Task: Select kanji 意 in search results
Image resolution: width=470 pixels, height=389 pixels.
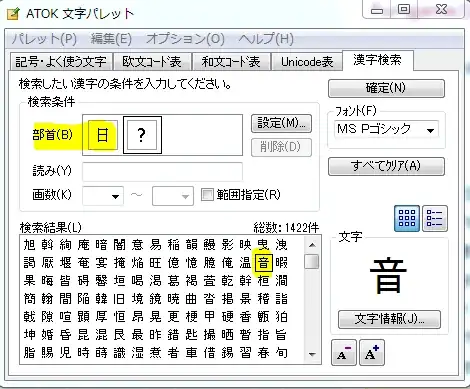Action: click(x=137, y=245)
